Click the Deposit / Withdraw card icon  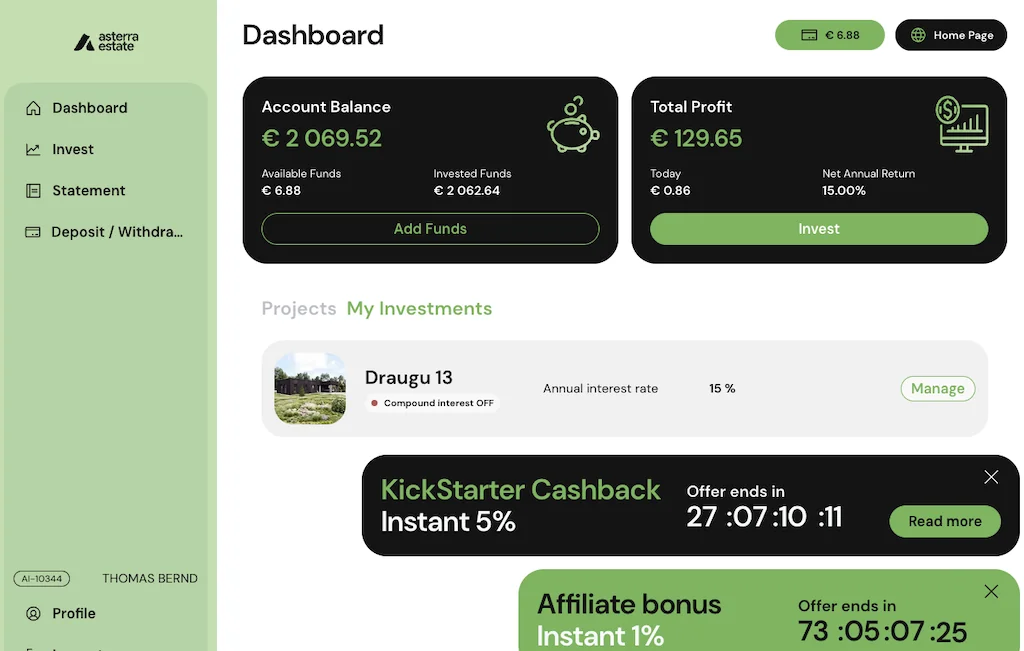(x=33, y=232)
